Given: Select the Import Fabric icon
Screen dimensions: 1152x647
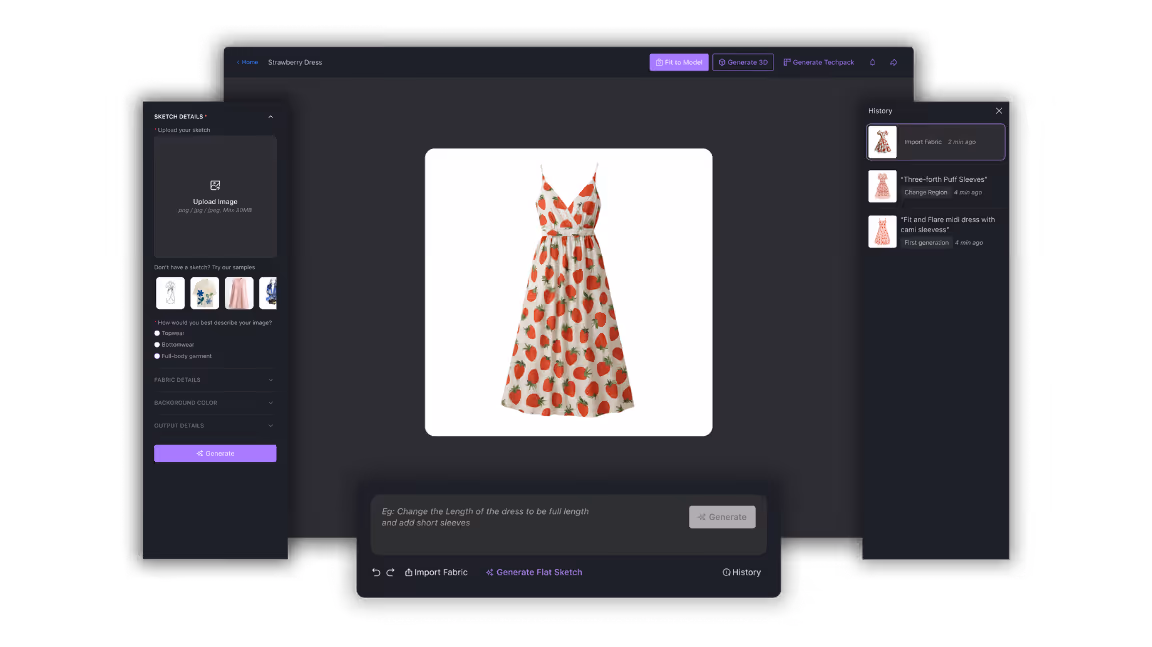Looking at the screenshot, I should pos(409,571).
